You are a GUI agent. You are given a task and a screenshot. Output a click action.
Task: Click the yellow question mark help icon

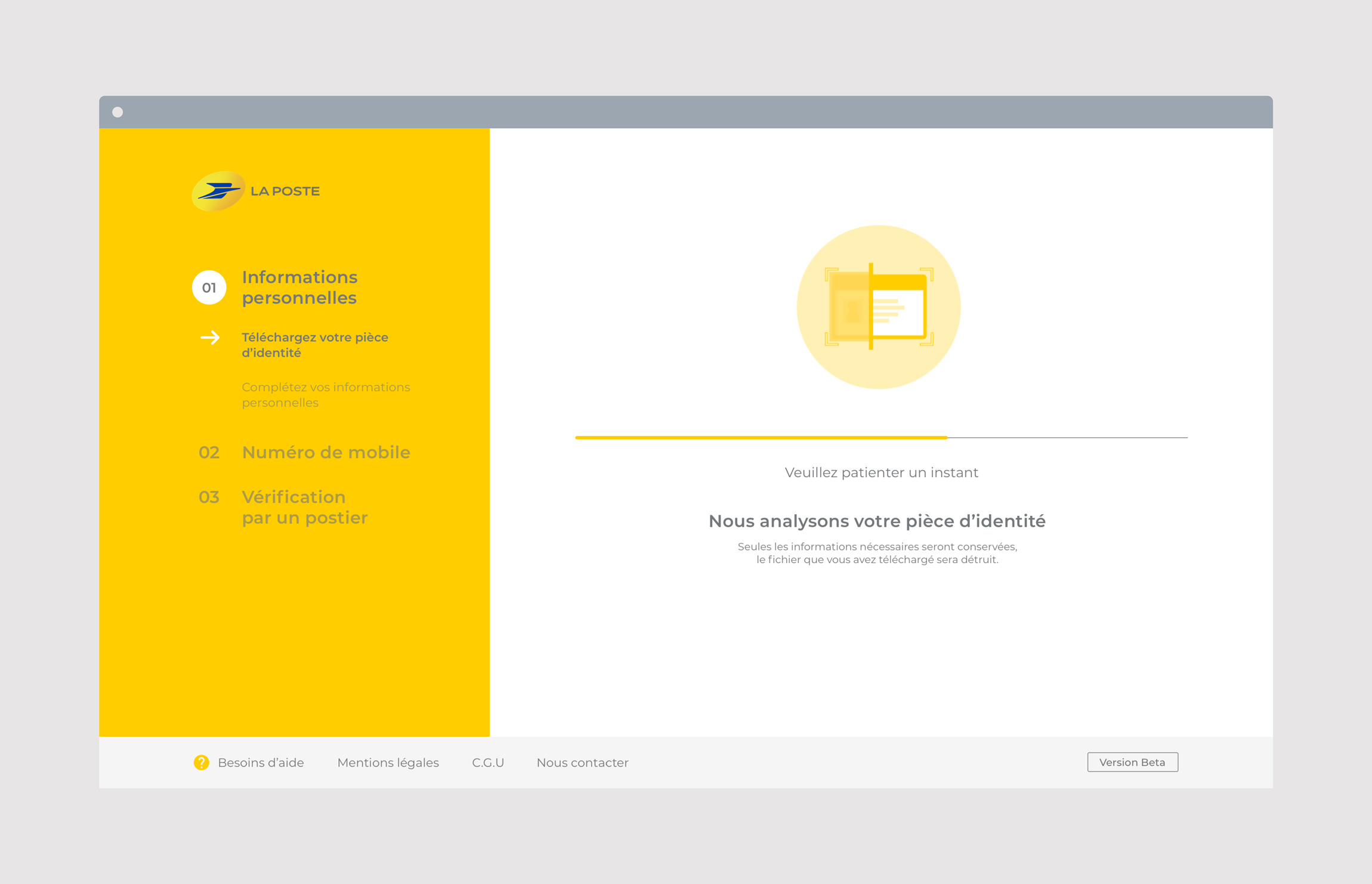202,762
